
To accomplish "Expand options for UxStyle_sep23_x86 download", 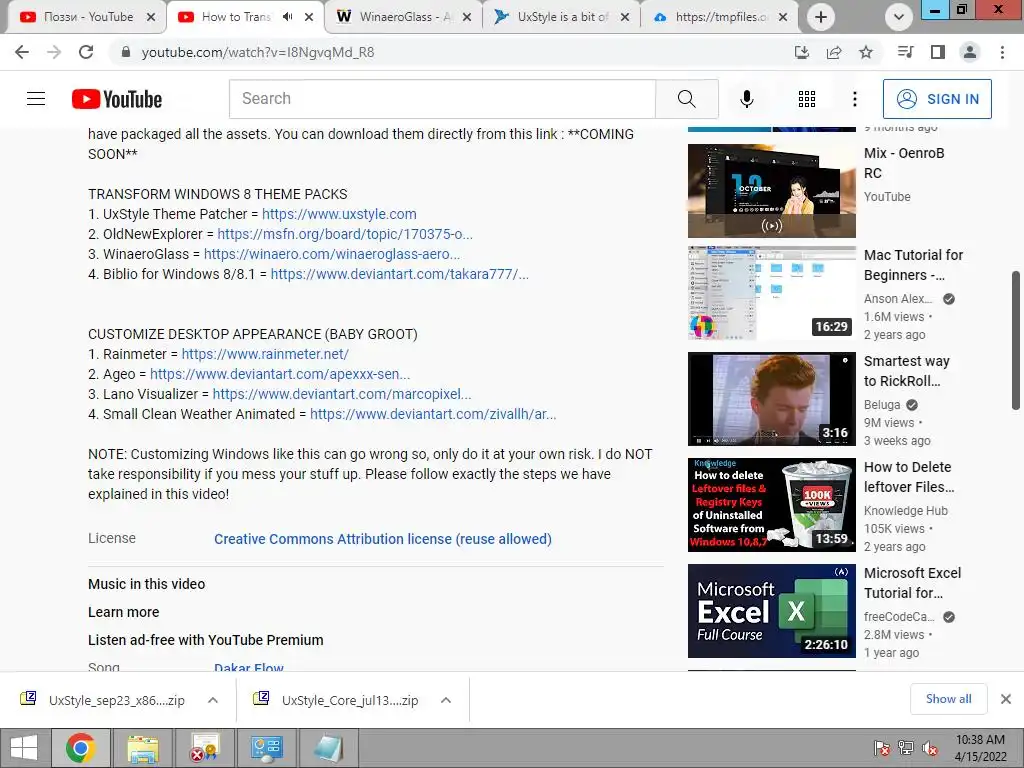I will pyautogui.click(x=213, y=700).
